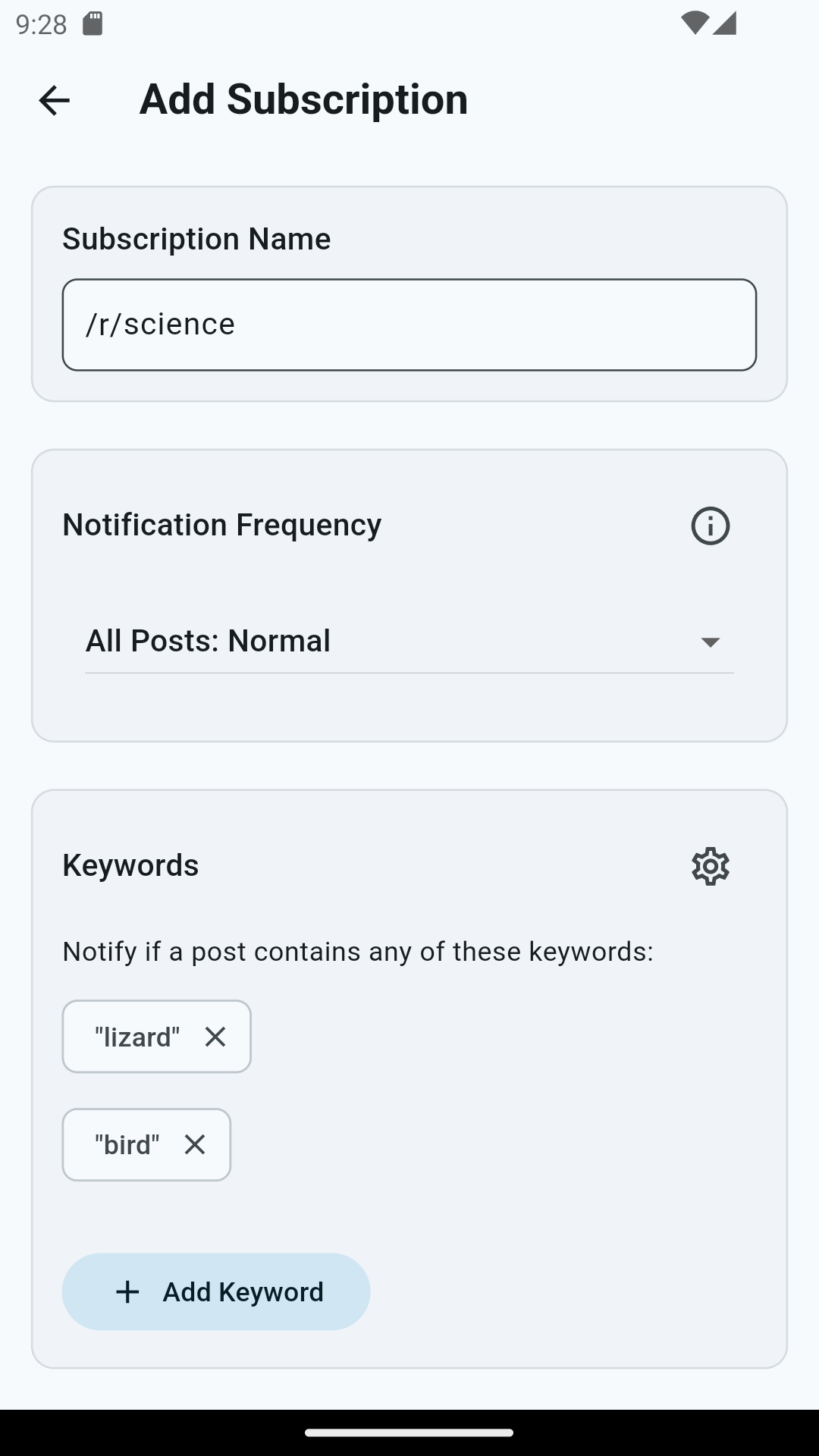Open Notification Frequency info icon
Image resolution: width=819 pixels, height=1456 pixels.
710,526
